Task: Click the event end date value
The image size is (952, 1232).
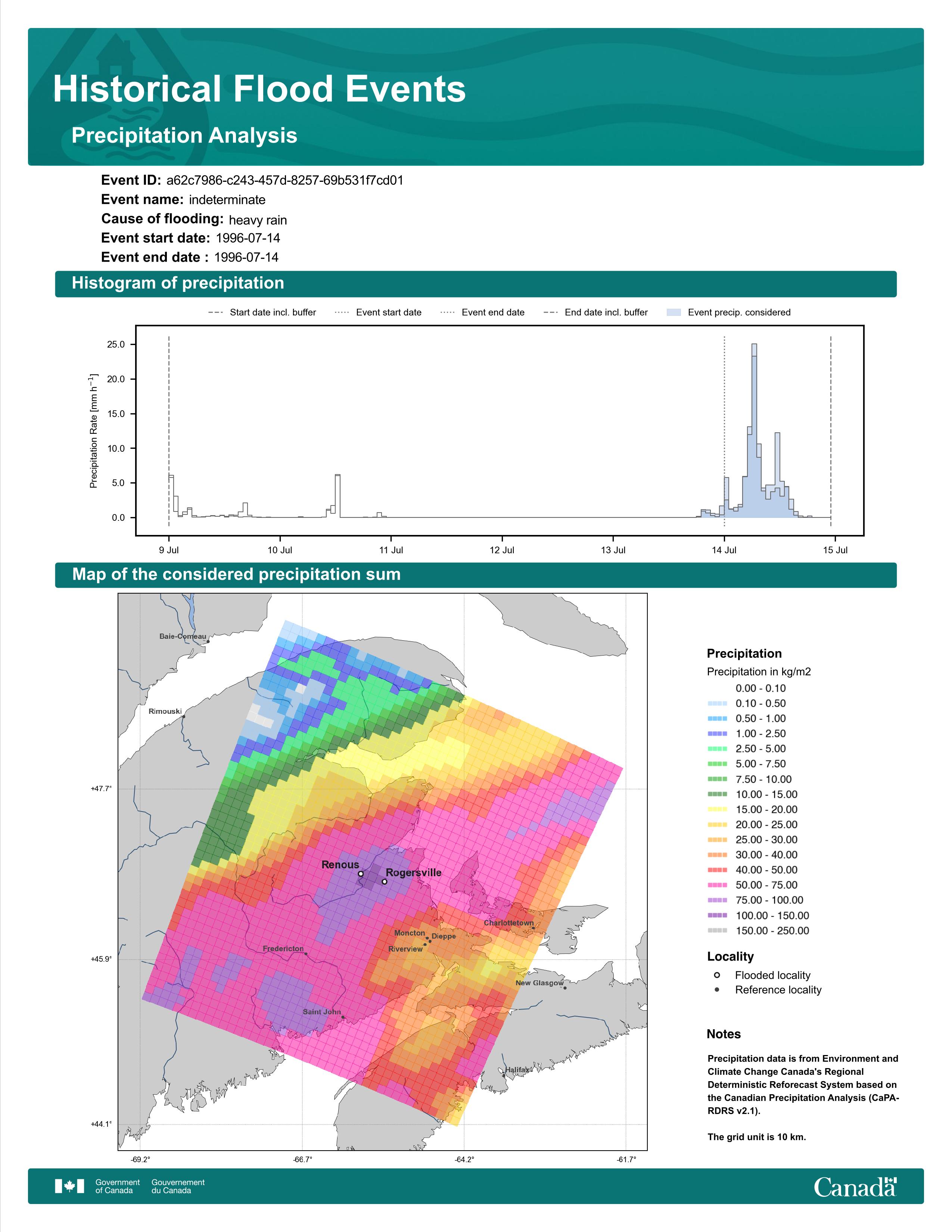Action: [x=246, y=257]
